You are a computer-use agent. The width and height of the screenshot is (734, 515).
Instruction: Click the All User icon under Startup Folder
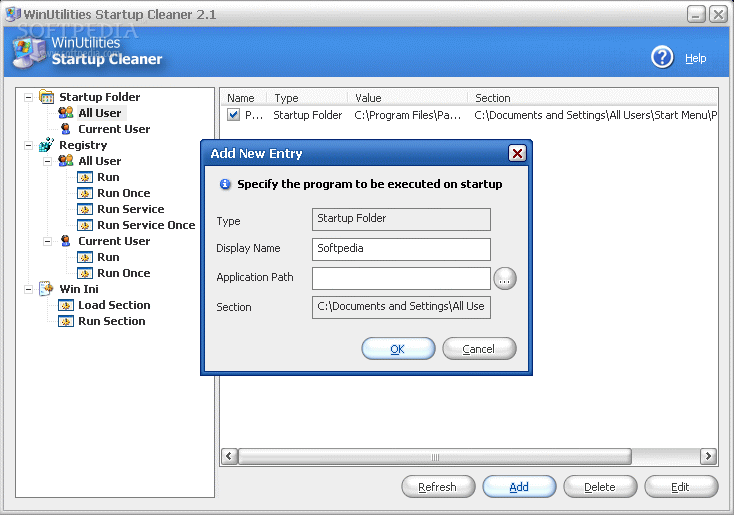click(x=66, y=113)
